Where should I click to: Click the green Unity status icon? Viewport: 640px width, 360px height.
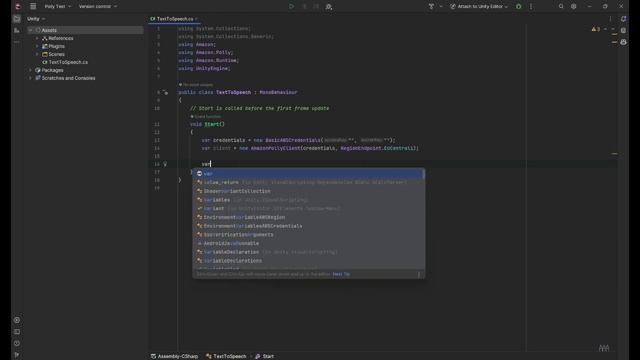coord(518,7)
